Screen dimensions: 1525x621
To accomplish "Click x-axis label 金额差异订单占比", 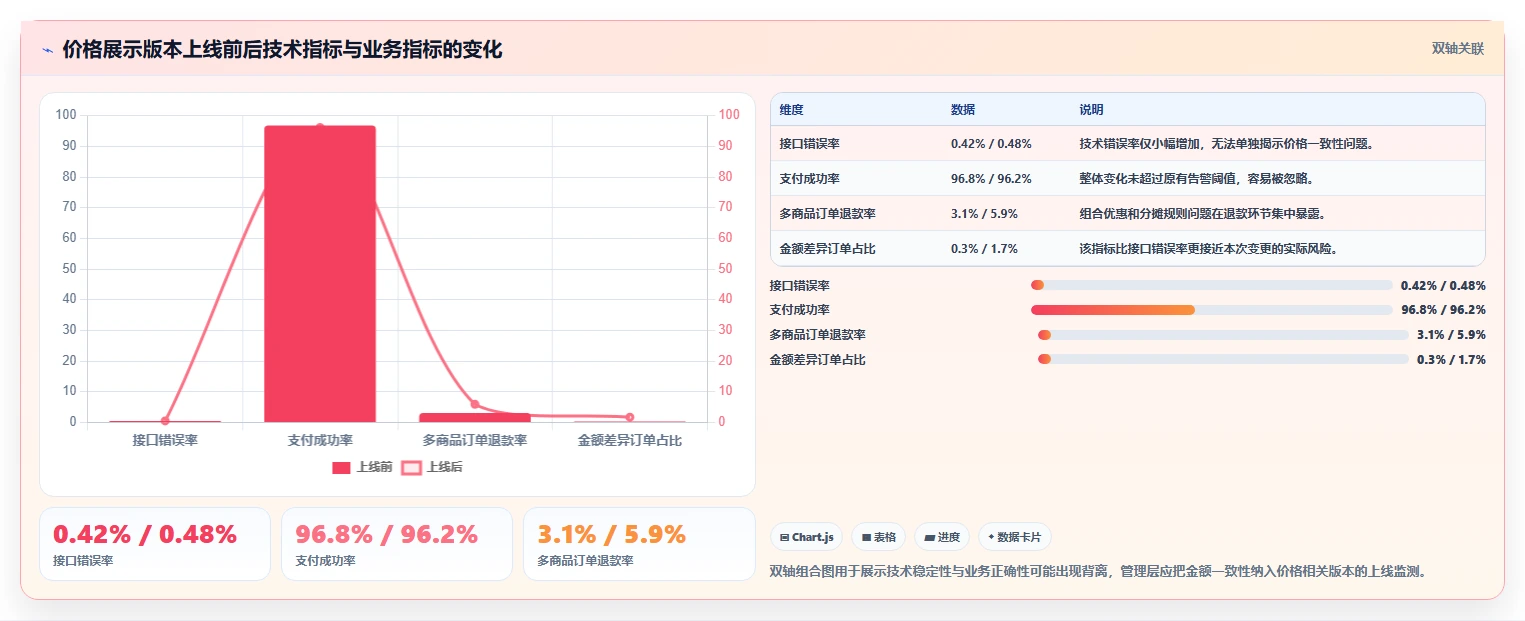I will 630,440.
